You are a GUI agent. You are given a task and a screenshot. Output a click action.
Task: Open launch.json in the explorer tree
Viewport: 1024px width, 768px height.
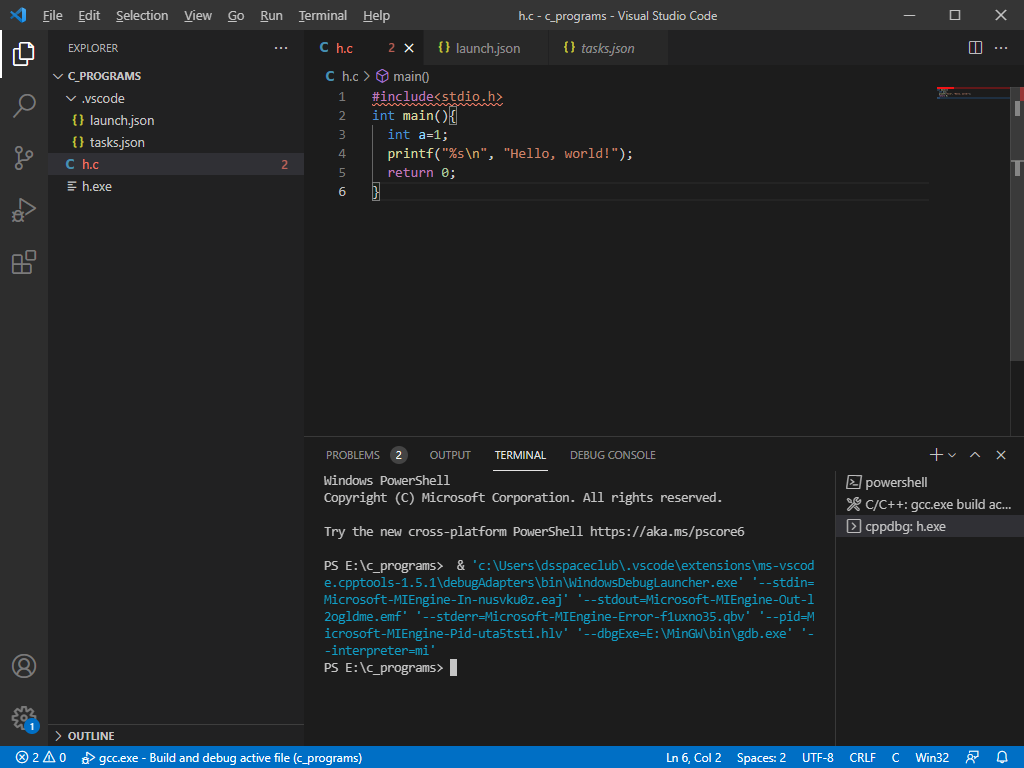click(176, 120)
